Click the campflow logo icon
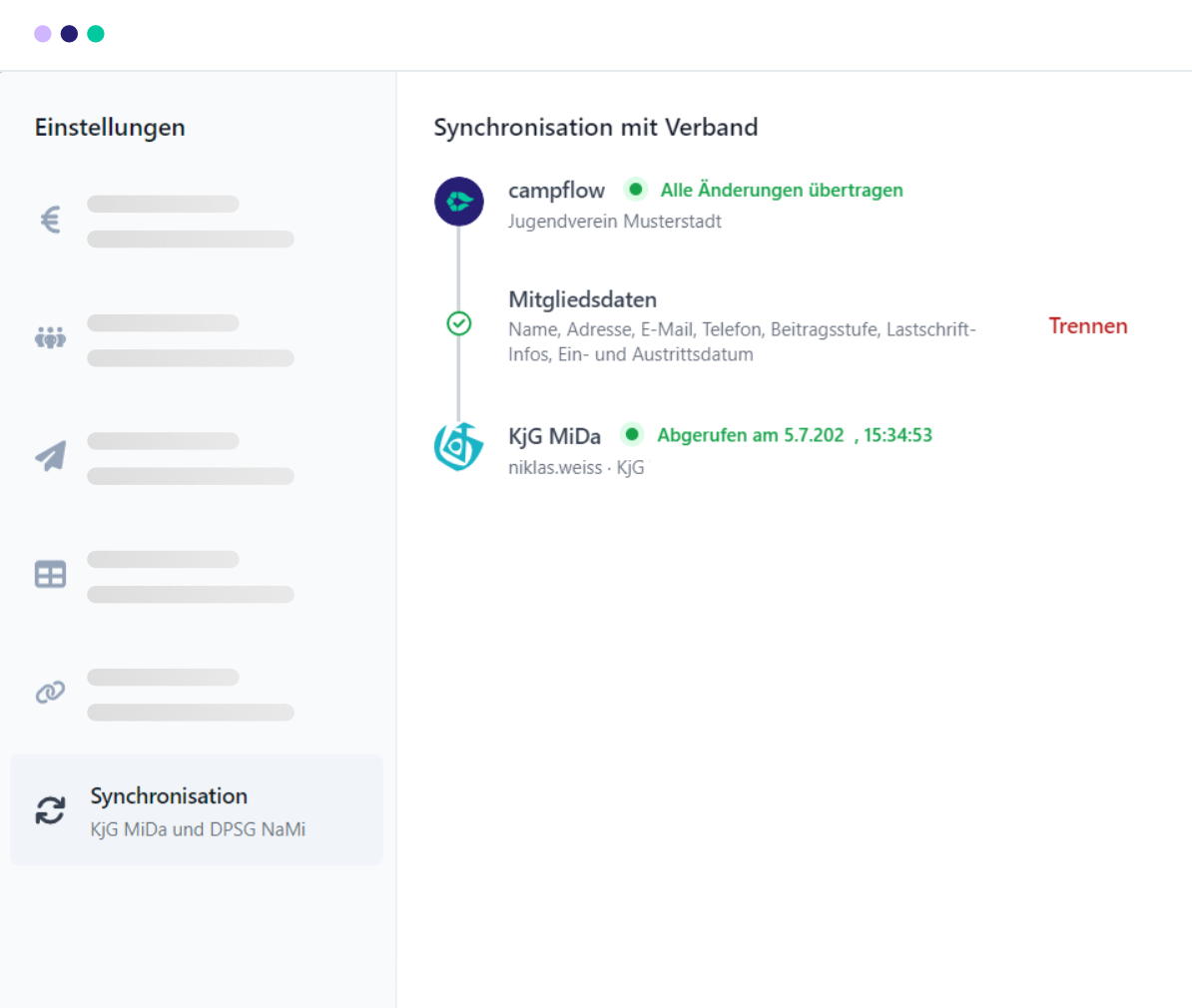This screenshot has width=1192, height=1008. click(458, 201)
